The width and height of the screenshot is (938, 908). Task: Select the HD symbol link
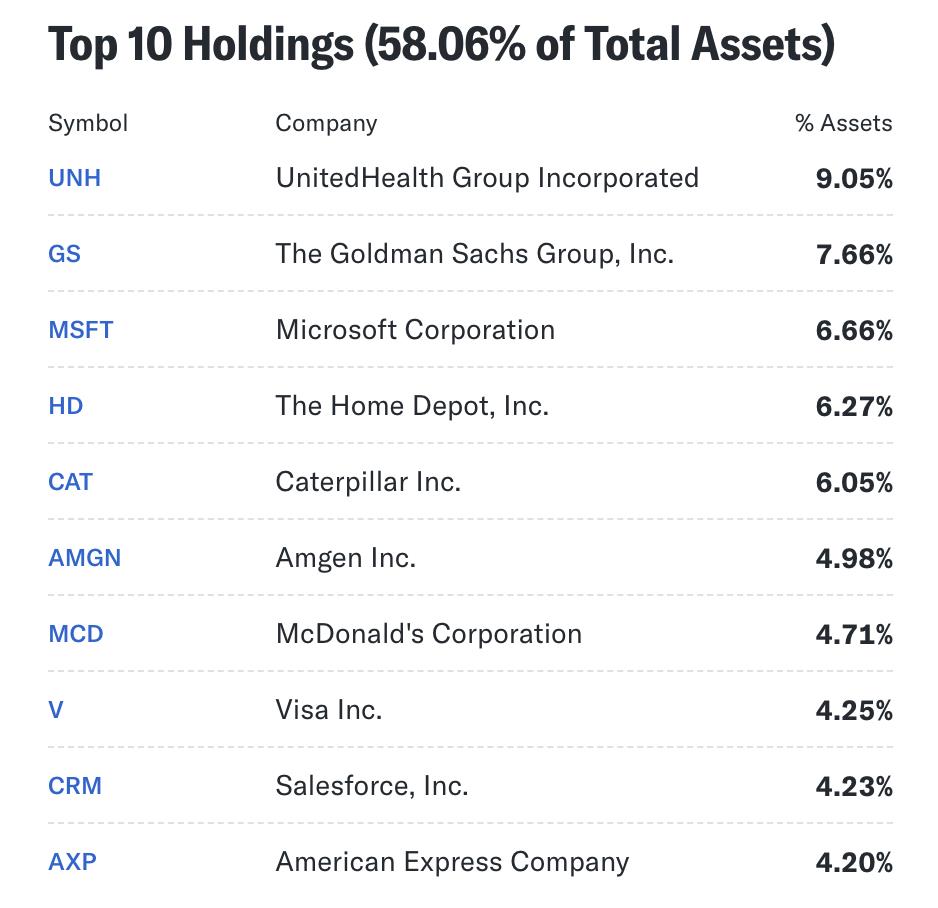[65, 406]
